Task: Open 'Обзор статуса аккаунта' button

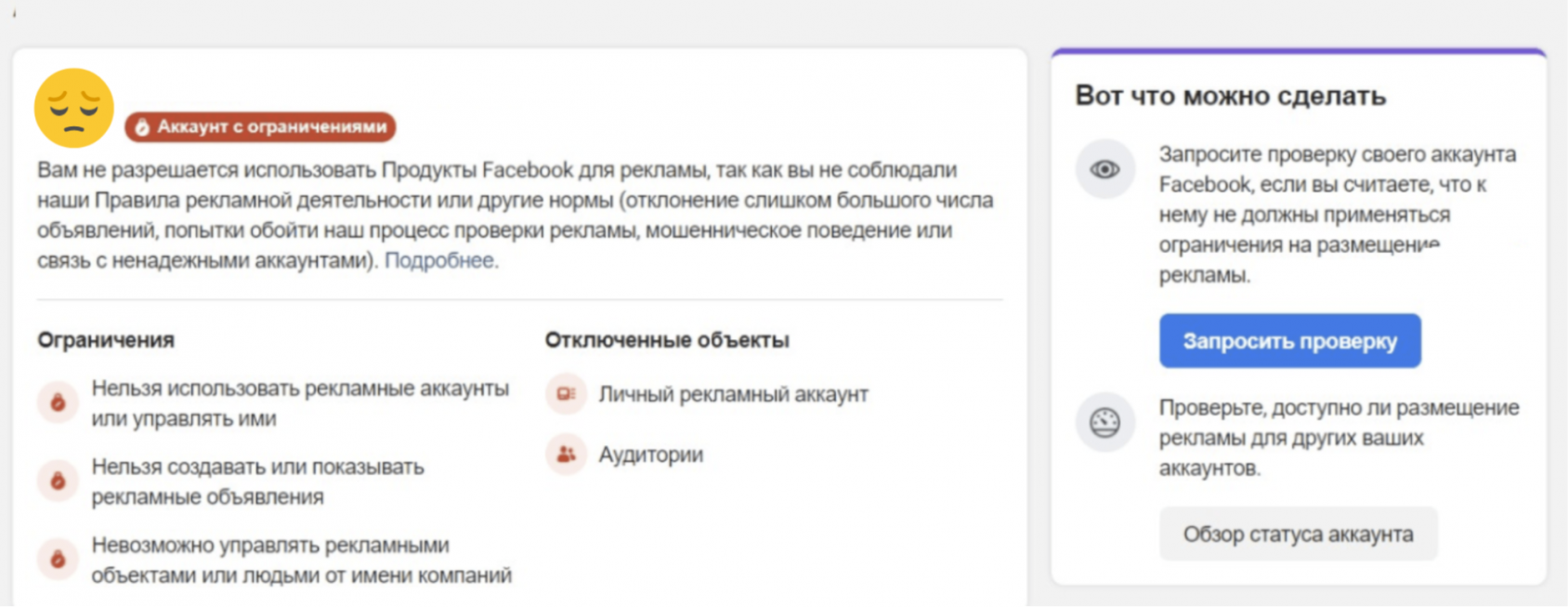Action: 1298,534
